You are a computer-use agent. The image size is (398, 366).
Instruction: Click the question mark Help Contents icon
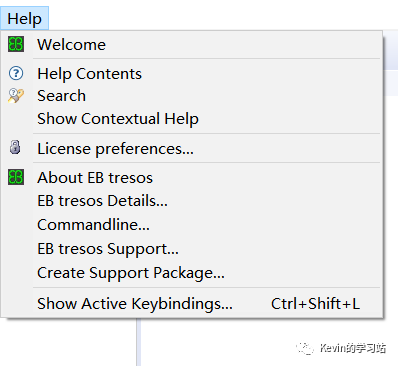coord(16,73)
